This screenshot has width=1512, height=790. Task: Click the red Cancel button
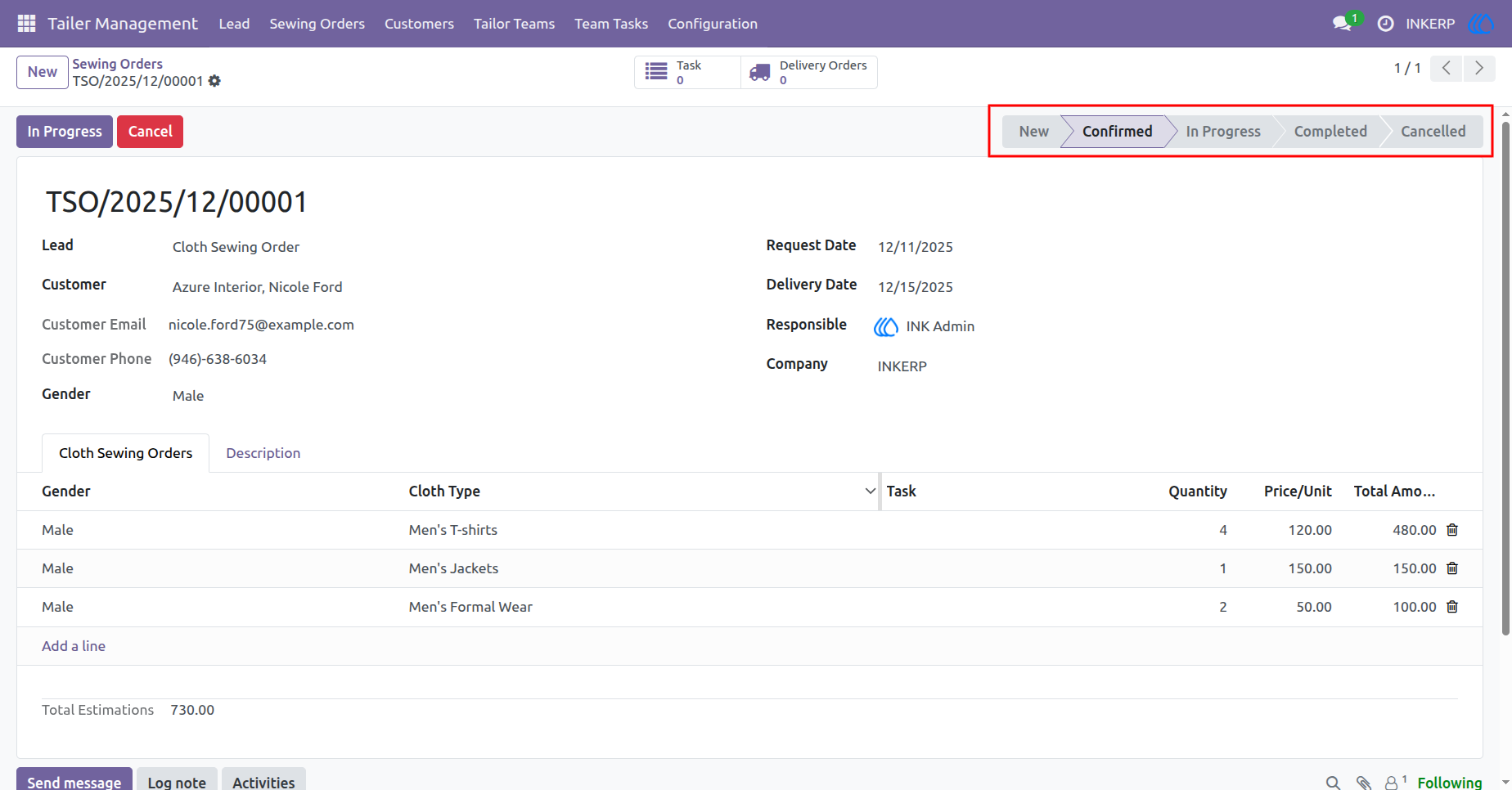click(x=151, y=132)
